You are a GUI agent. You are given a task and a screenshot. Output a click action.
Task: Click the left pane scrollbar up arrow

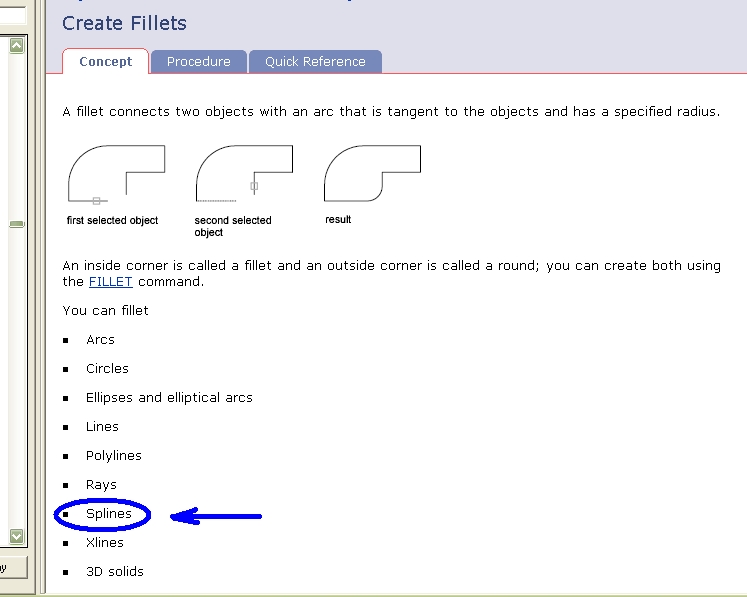coord(16,45)
